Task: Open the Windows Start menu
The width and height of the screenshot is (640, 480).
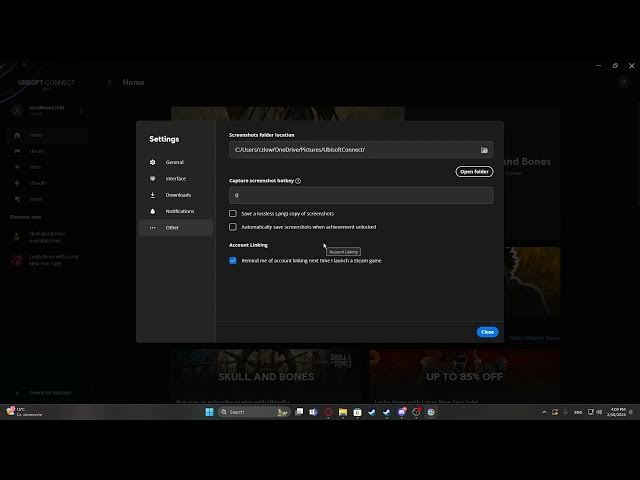Action: click(x=209, y=412)
